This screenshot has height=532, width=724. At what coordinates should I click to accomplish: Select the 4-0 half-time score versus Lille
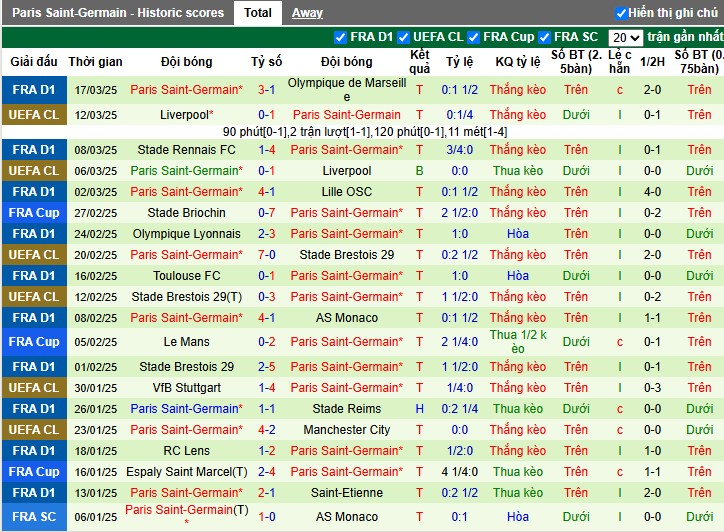click(x=652, y=192)
